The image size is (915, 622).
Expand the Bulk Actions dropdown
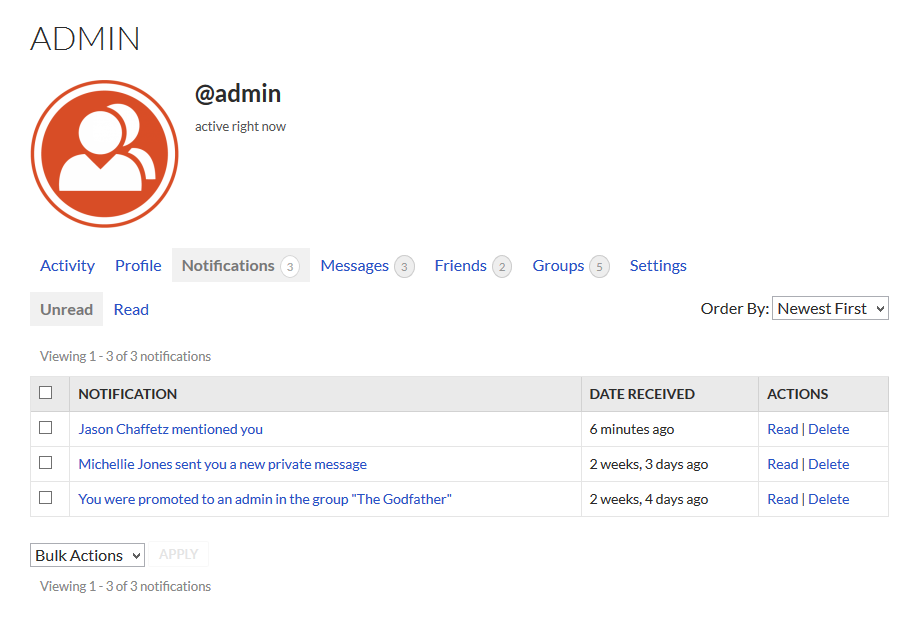pos(88,555)
